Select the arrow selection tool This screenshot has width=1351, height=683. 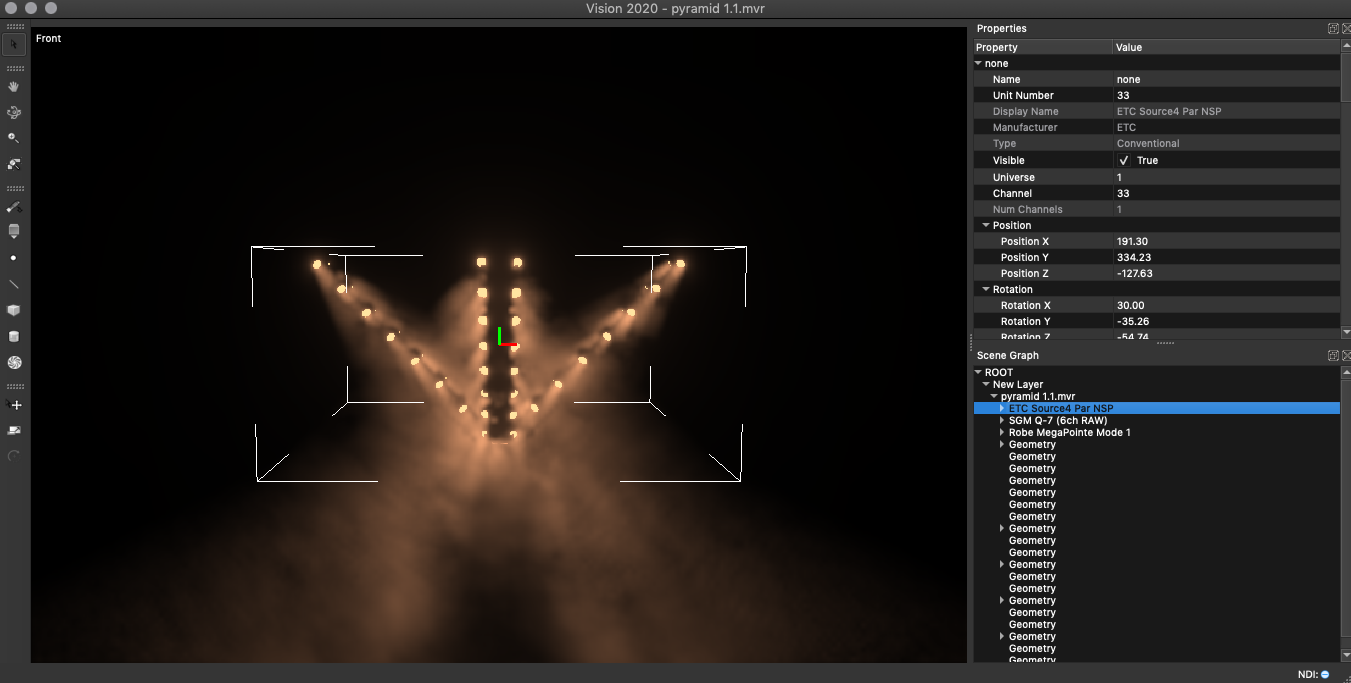(14, 44)
